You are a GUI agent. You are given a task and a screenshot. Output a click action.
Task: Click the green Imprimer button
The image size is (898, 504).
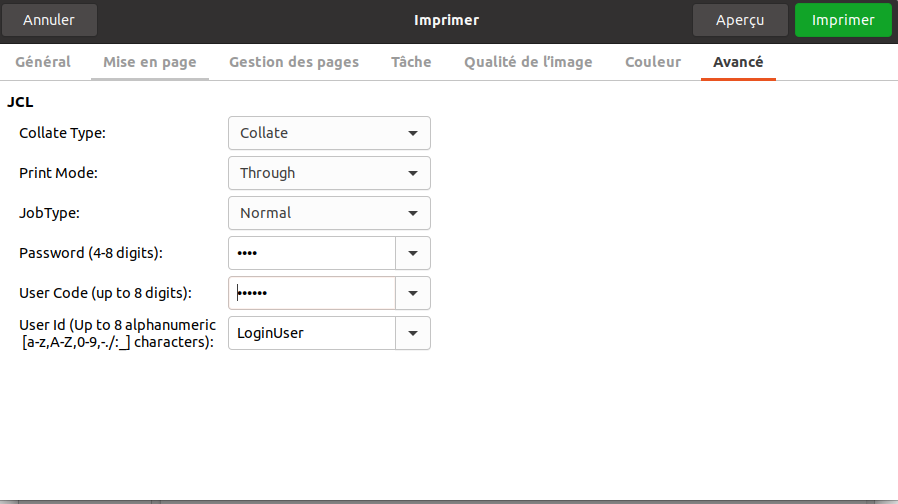coord(843,20)
